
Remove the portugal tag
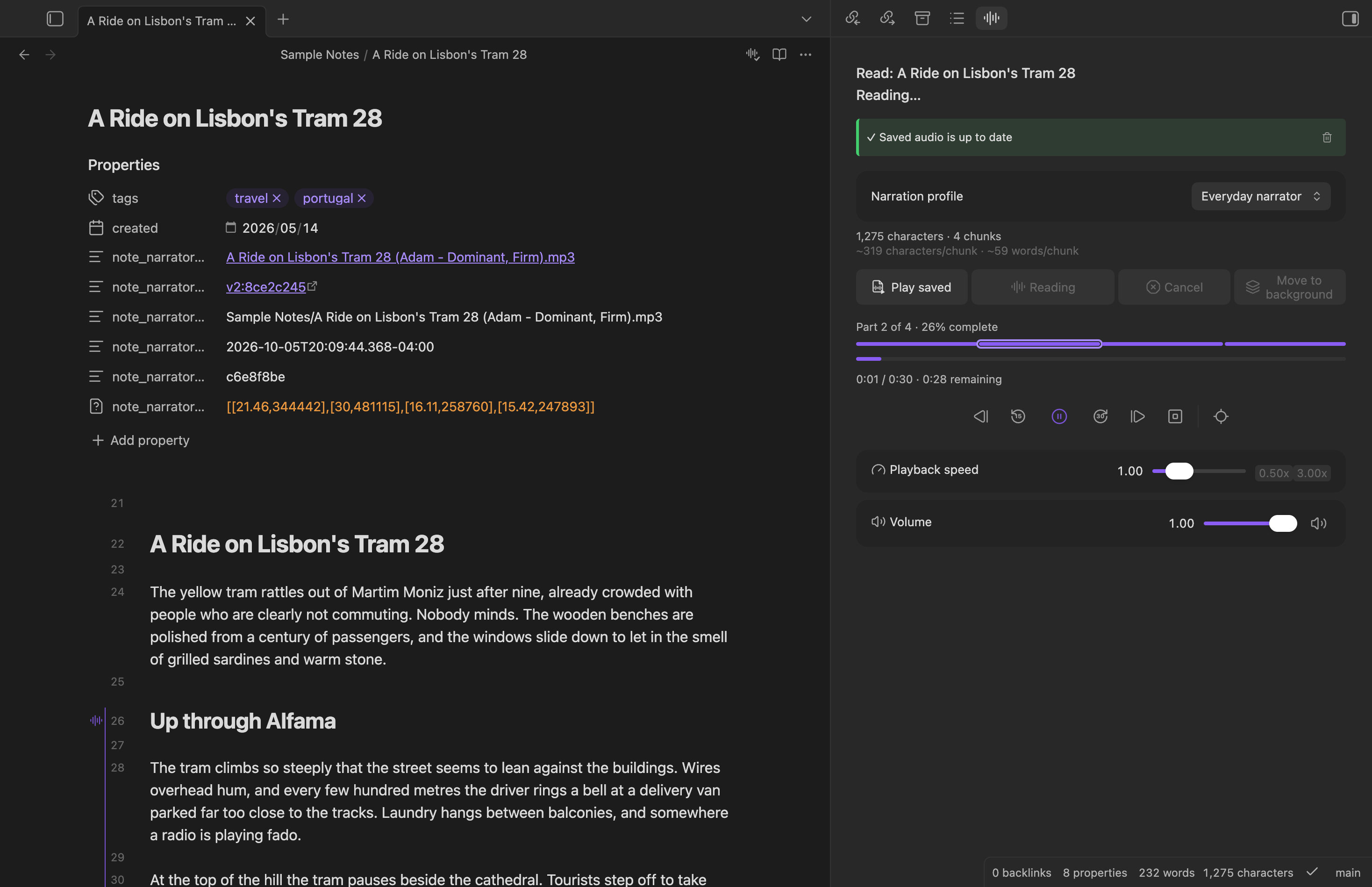pos(362,198)
